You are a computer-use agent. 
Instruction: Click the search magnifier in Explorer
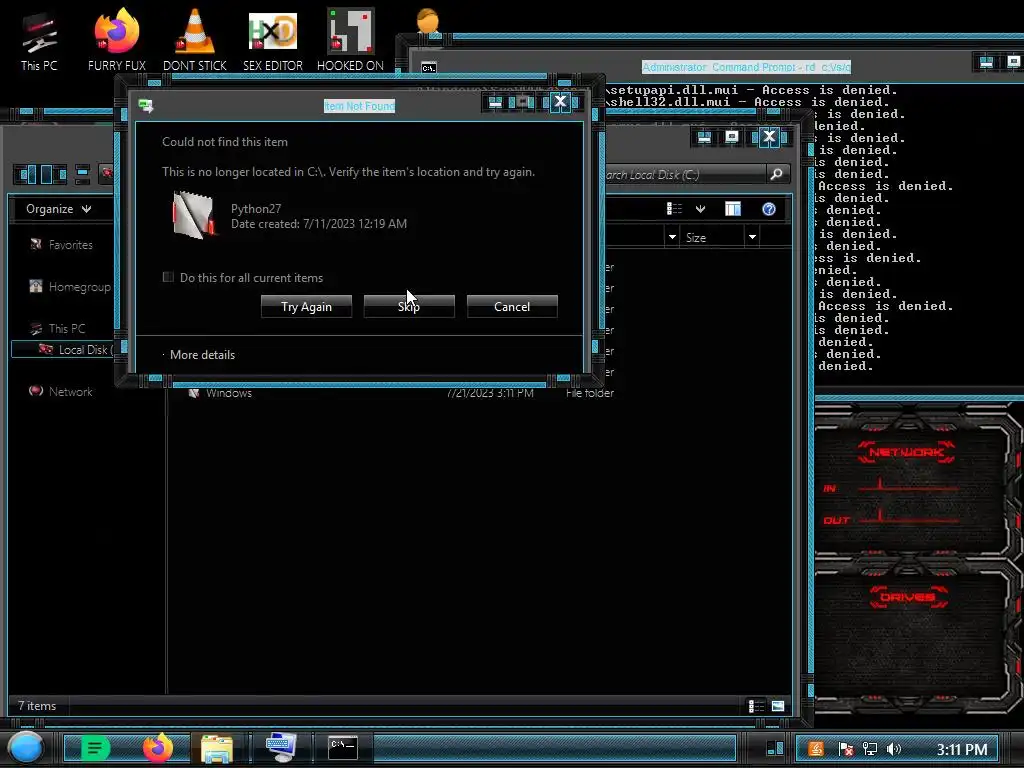(x=776, y=174)
